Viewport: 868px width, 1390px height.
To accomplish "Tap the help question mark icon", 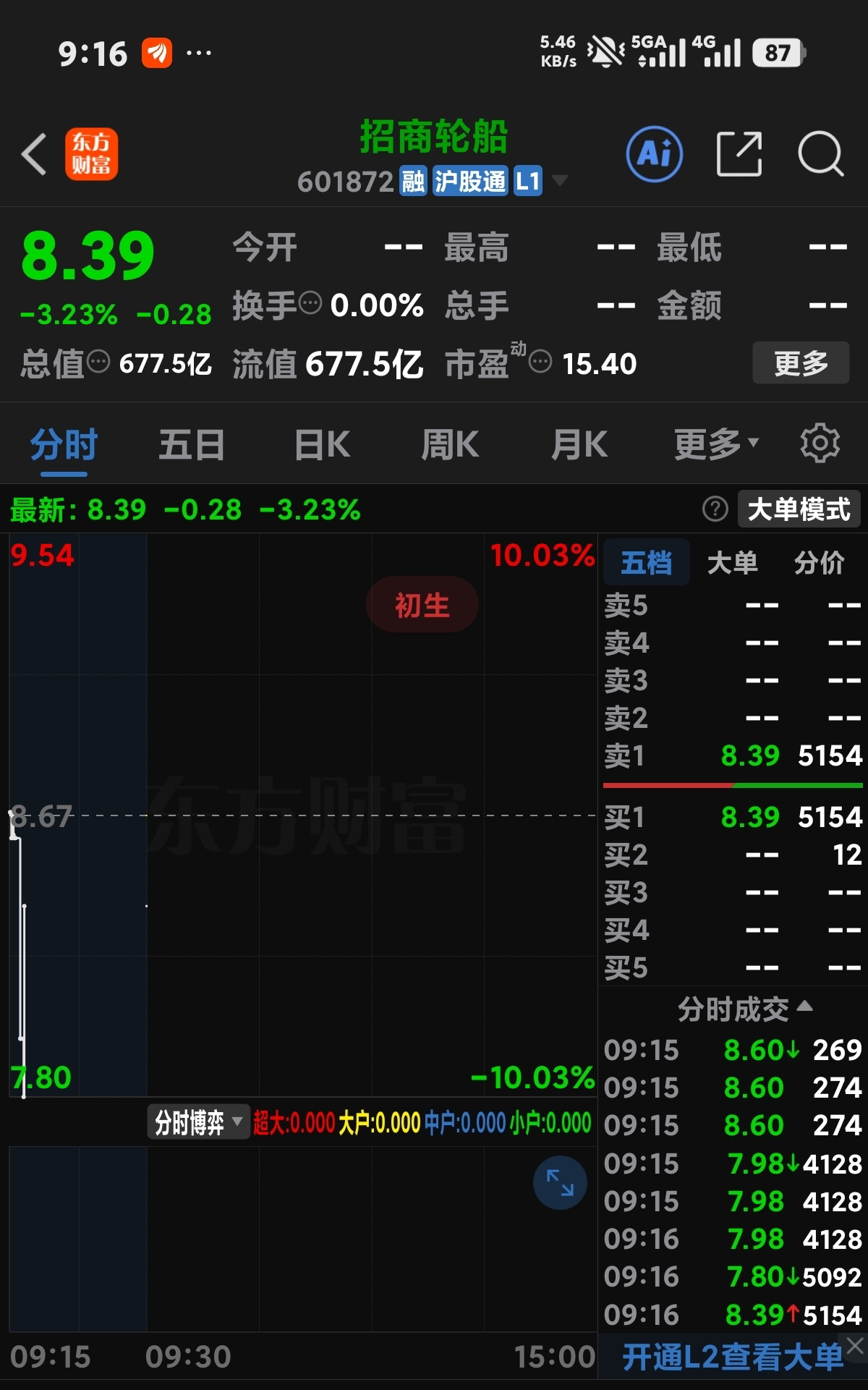I will pyautogui.click(x=715, y=509).
